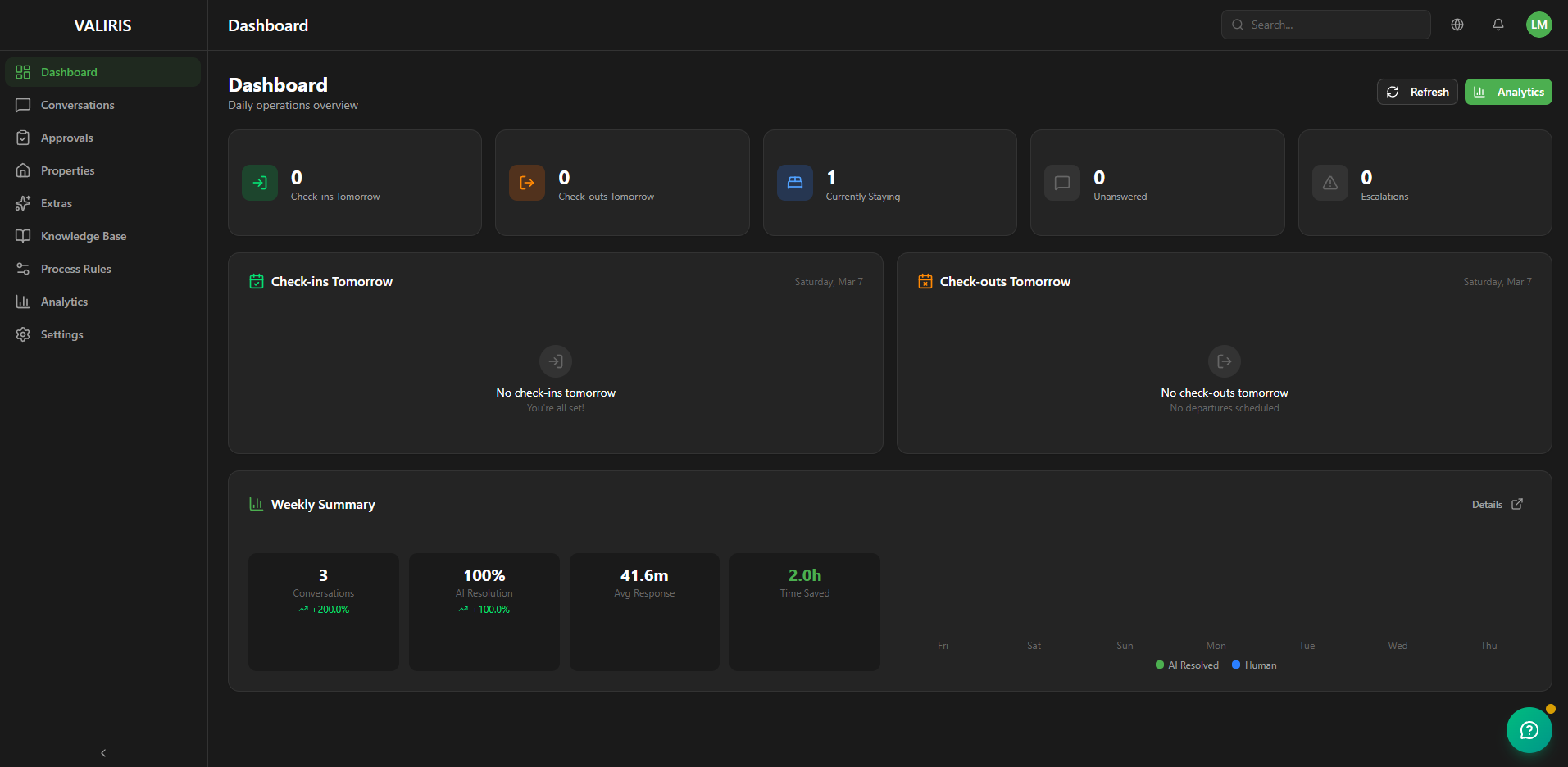This screenshot has width=1568, height=767.
Task: Toggle the AI Resolved legend item
Action: click(1186, 665)
